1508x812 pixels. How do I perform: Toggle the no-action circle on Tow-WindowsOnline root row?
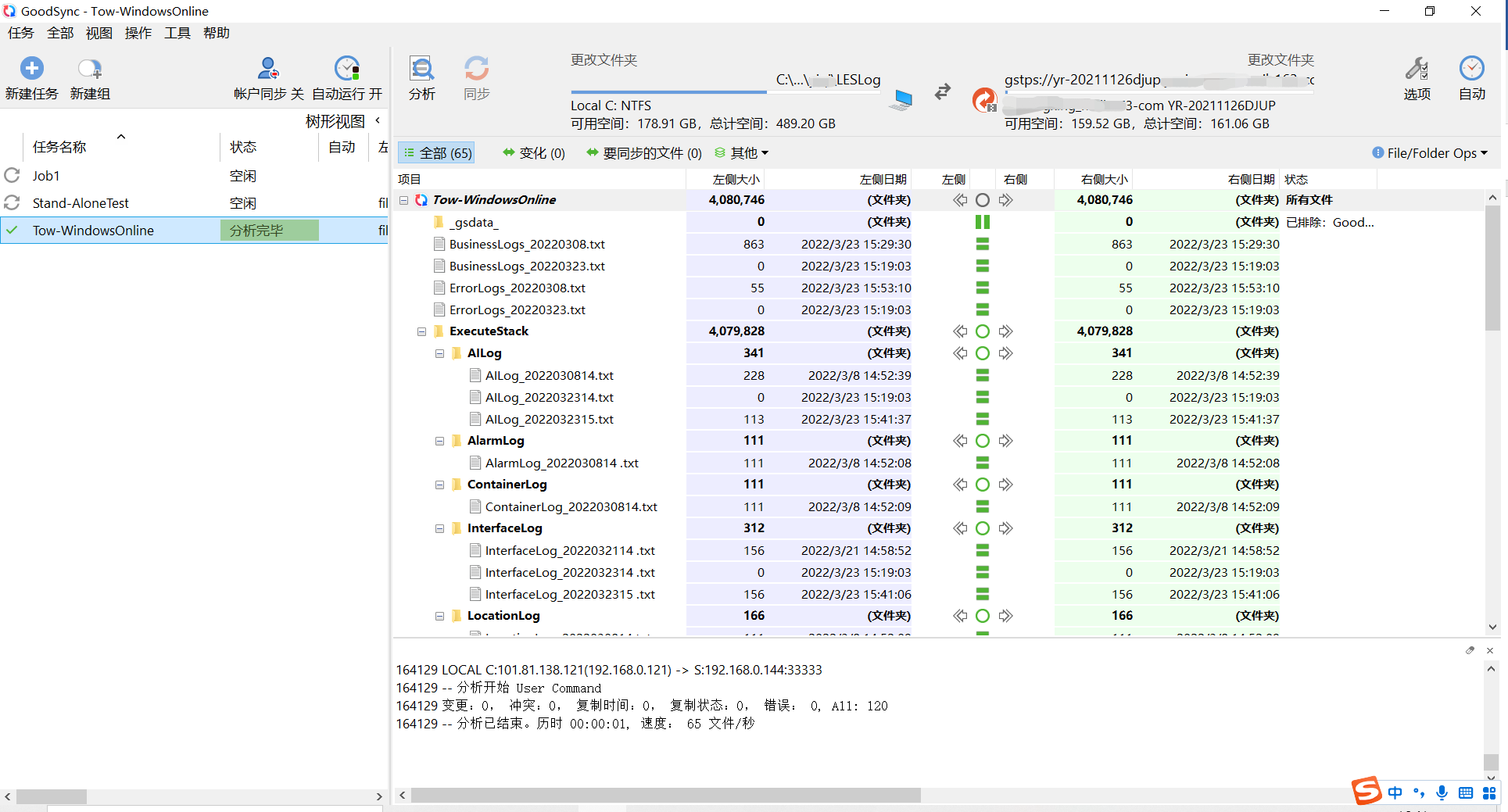(x=983, y=200)
